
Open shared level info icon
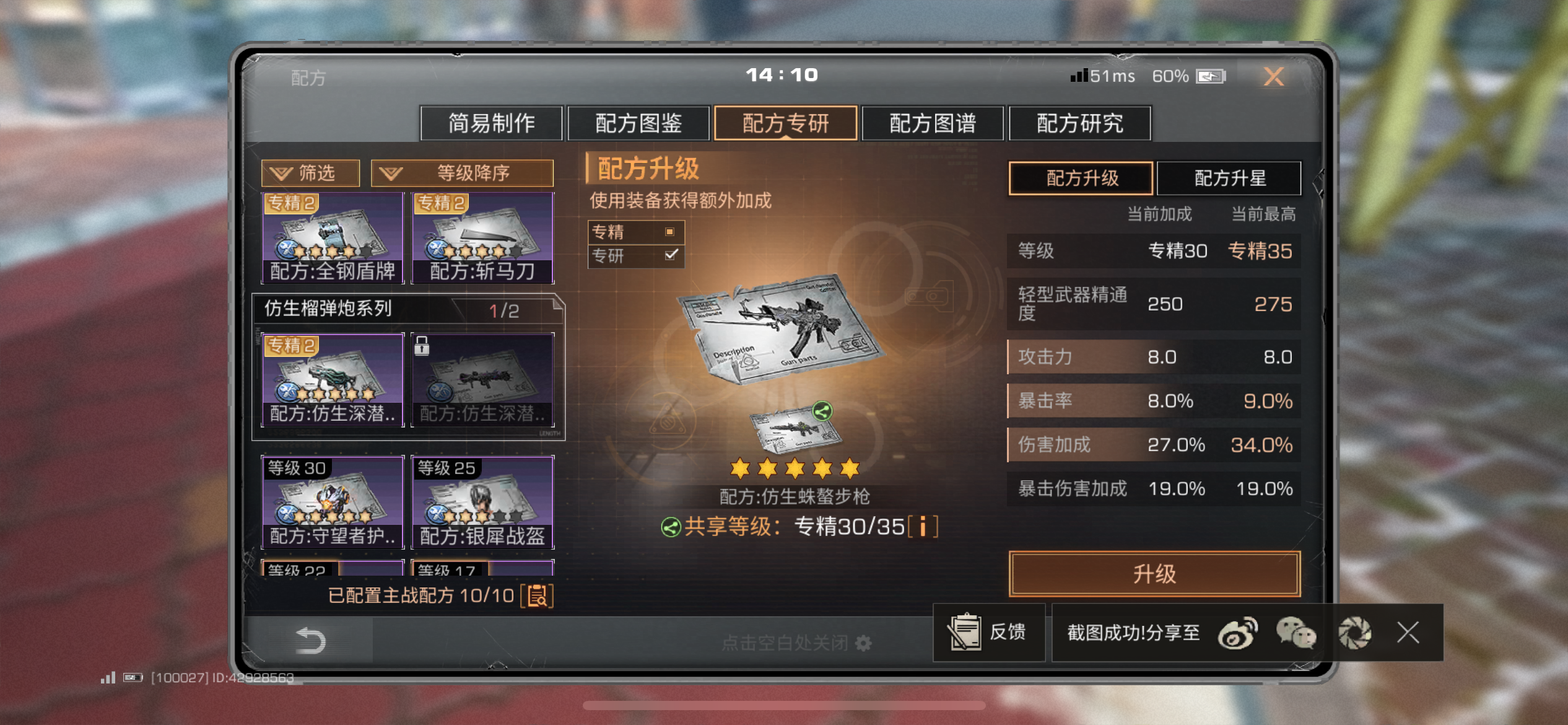(x=923, y=527)
